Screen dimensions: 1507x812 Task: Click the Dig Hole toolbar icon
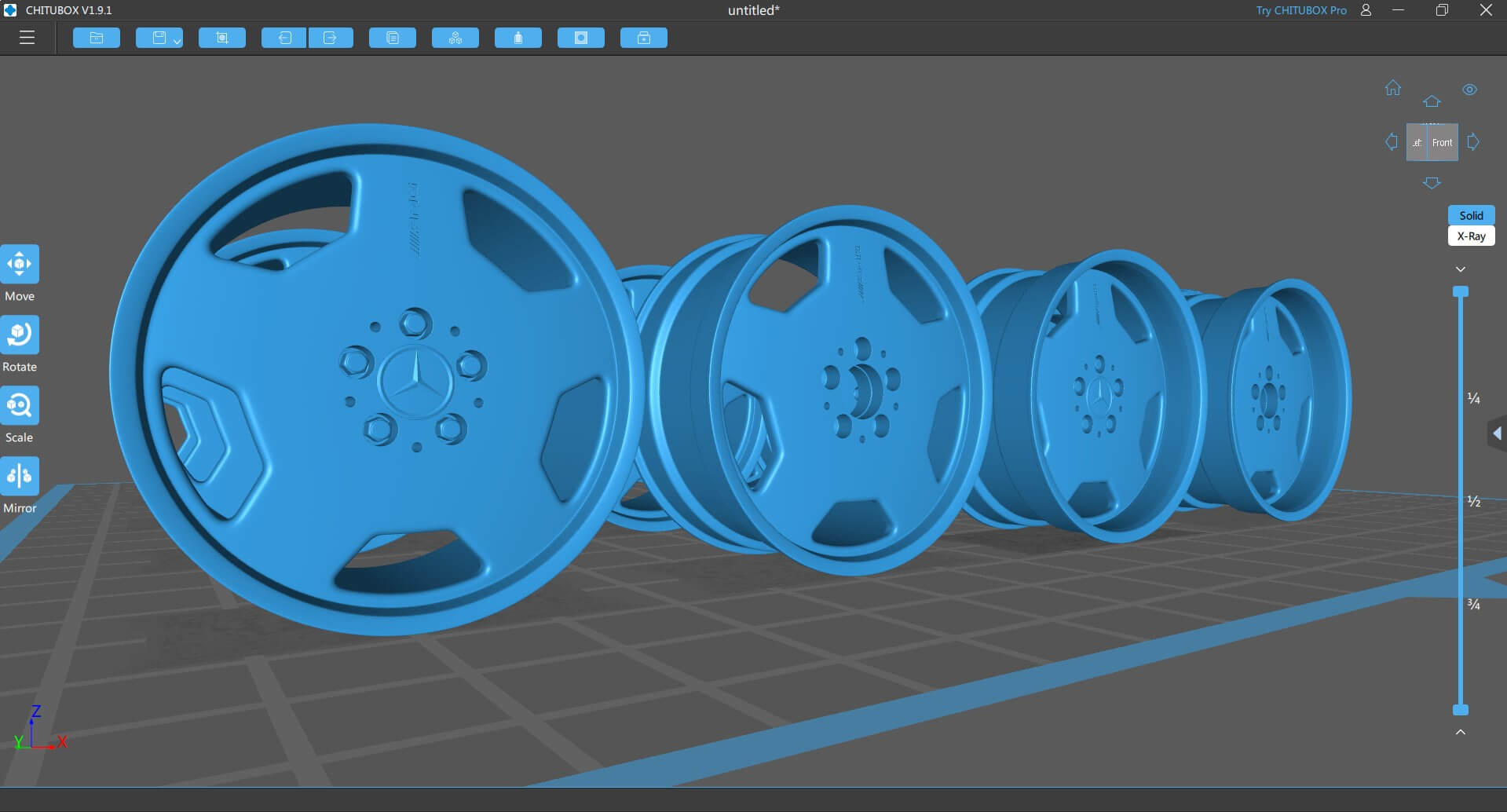pos(581,38)
